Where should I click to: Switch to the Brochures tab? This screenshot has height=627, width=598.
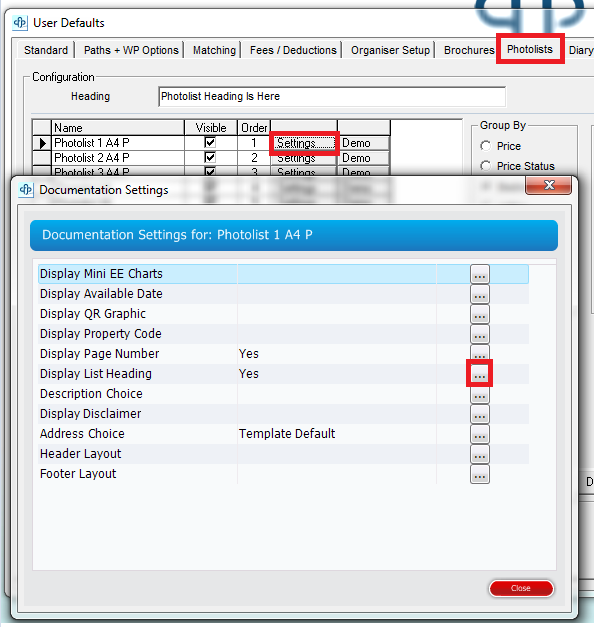469,50
